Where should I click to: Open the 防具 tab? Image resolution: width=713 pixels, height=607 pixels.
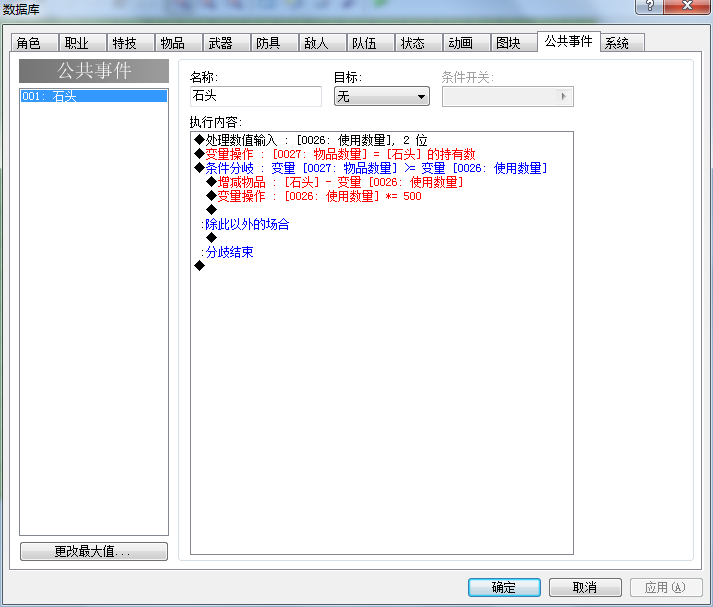pos(275,43)
